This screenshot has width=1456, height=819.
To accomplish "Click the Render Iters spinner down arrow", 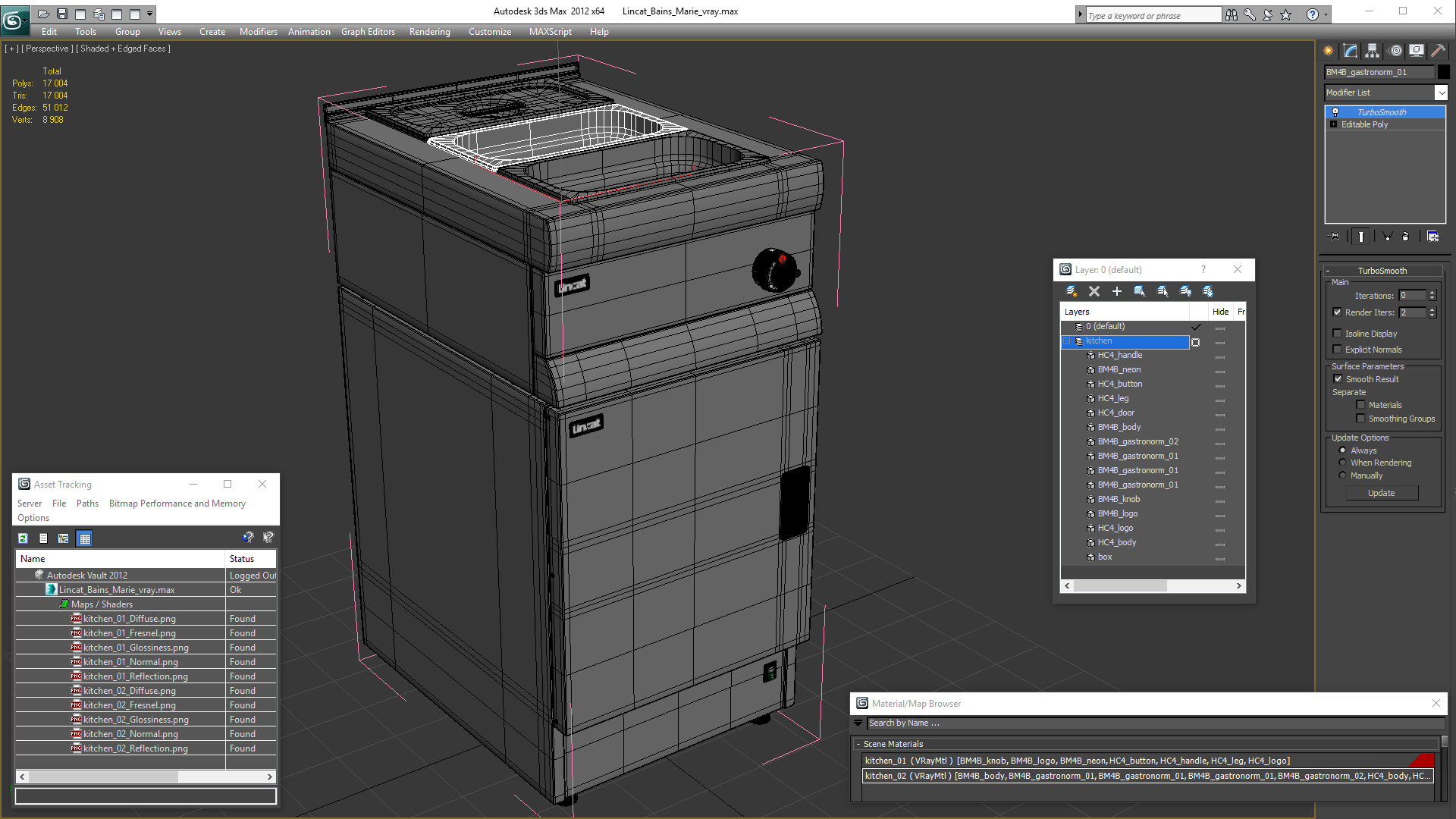I will 1432,315.
